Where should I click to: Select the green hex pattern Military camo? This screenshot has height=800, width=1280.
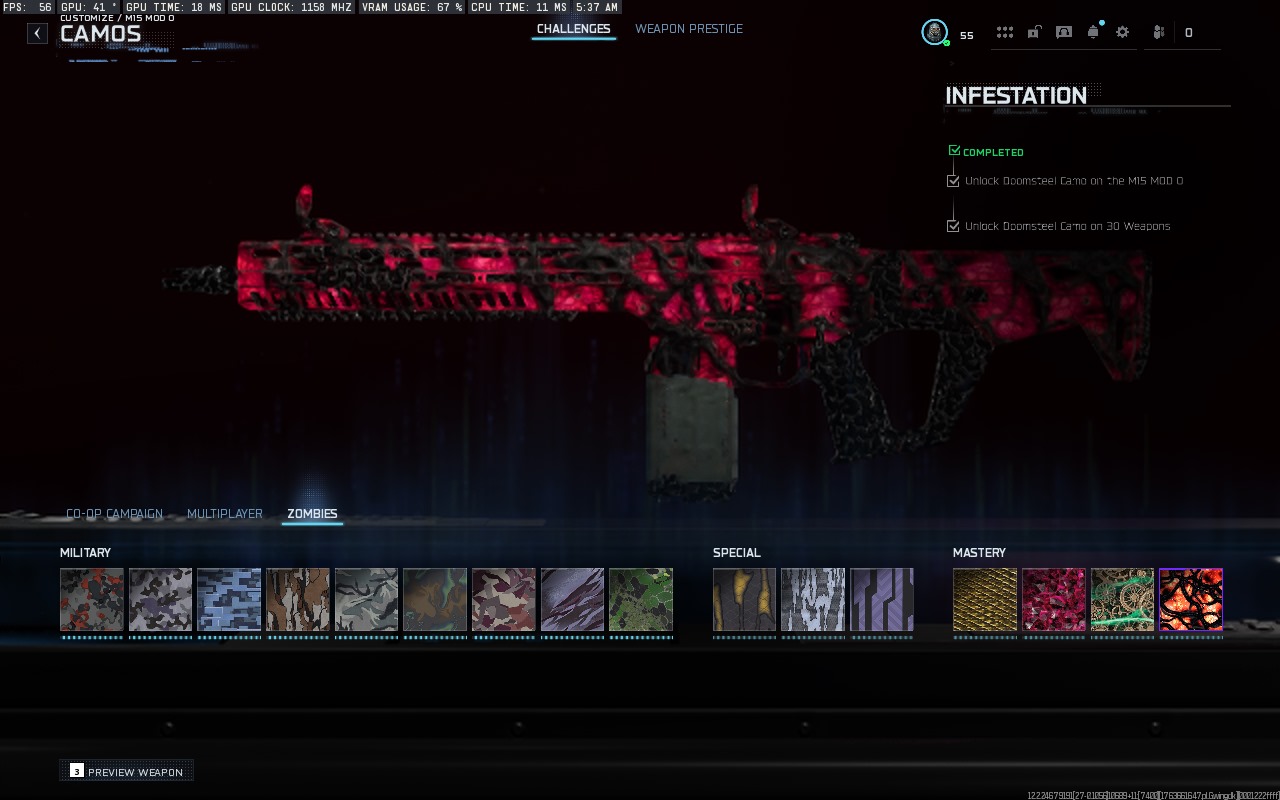coord(641,600)
